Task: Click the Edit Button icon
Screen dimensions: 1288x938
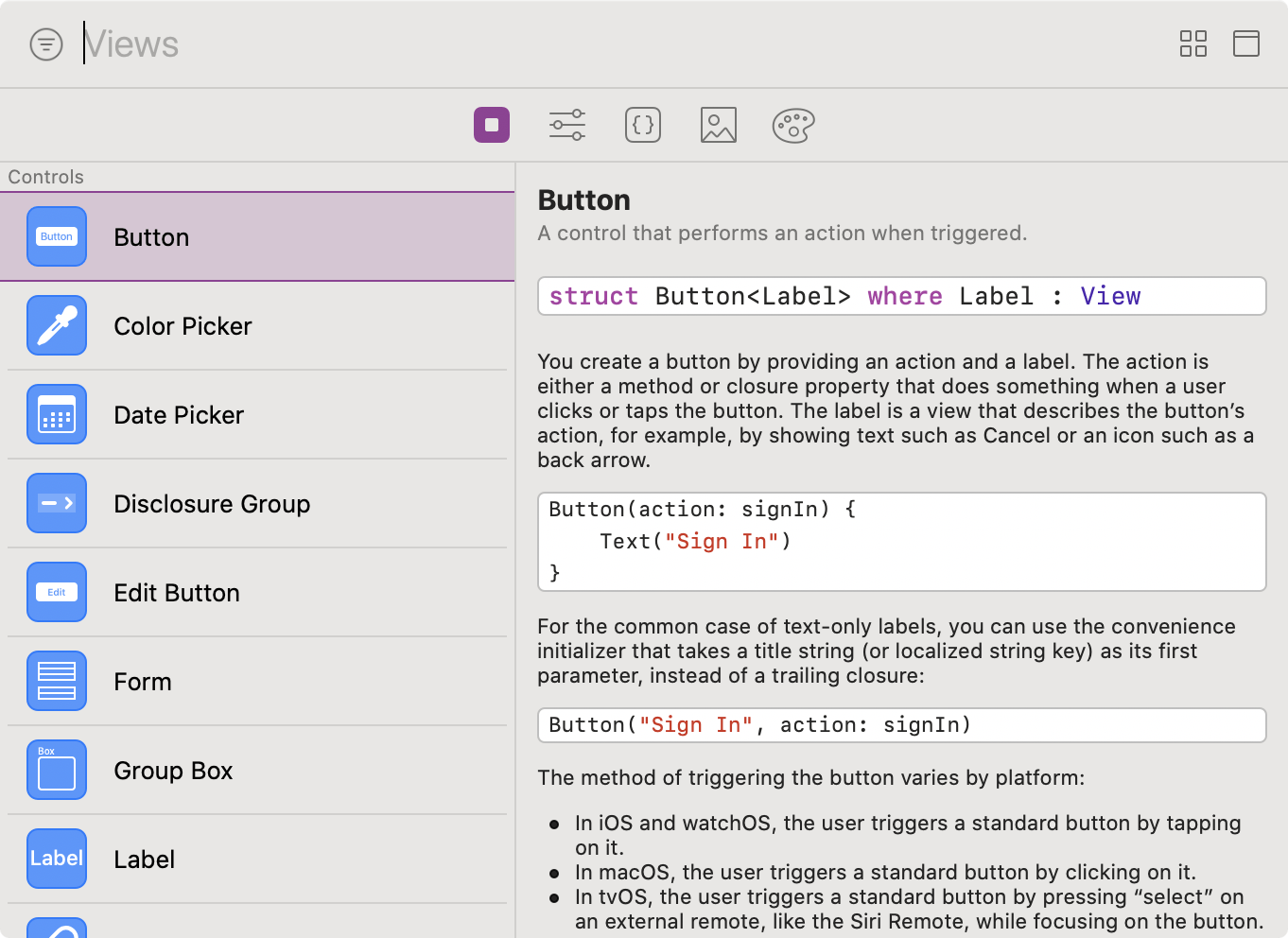Action: click(57, 592)
